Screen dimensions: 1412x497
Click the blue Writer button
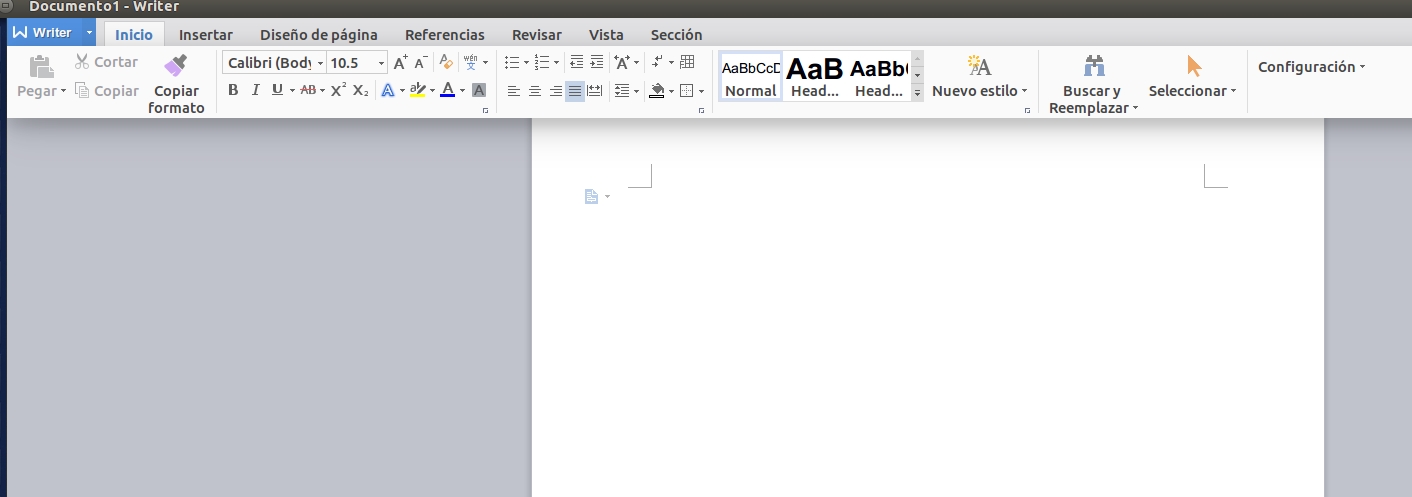point(44,33)
